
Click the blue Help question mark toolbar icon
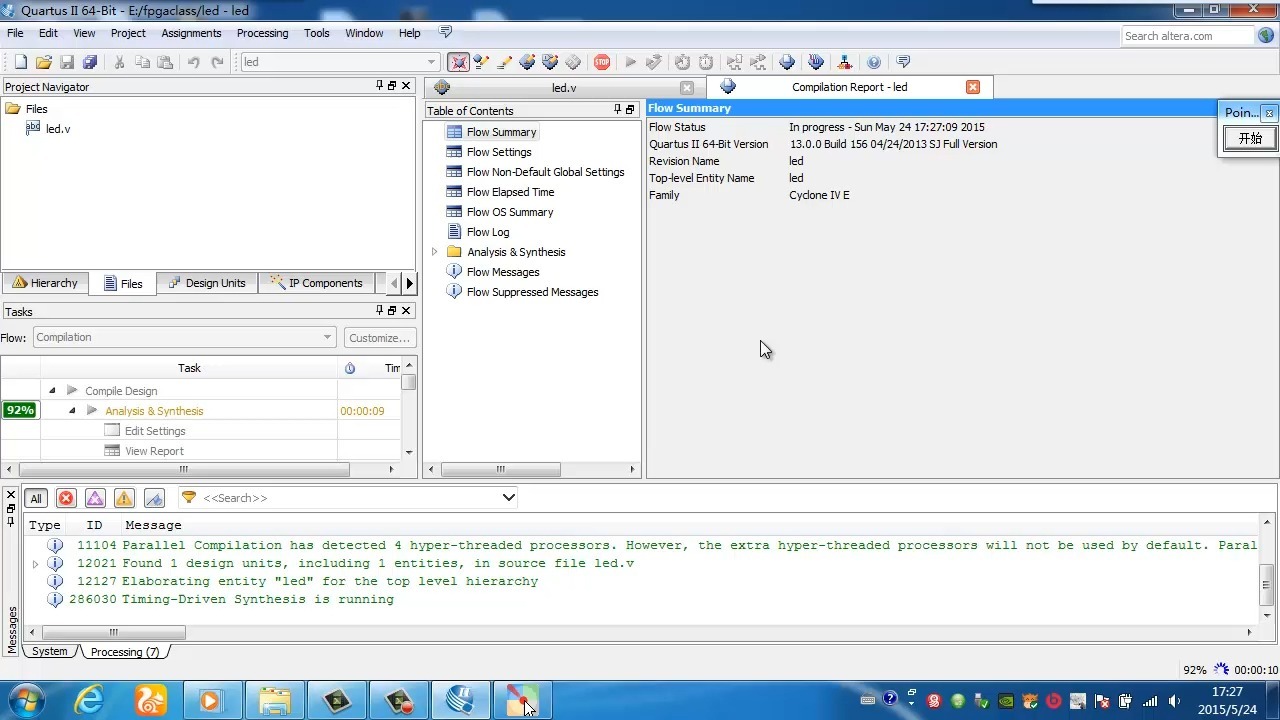tap(874, 62)
